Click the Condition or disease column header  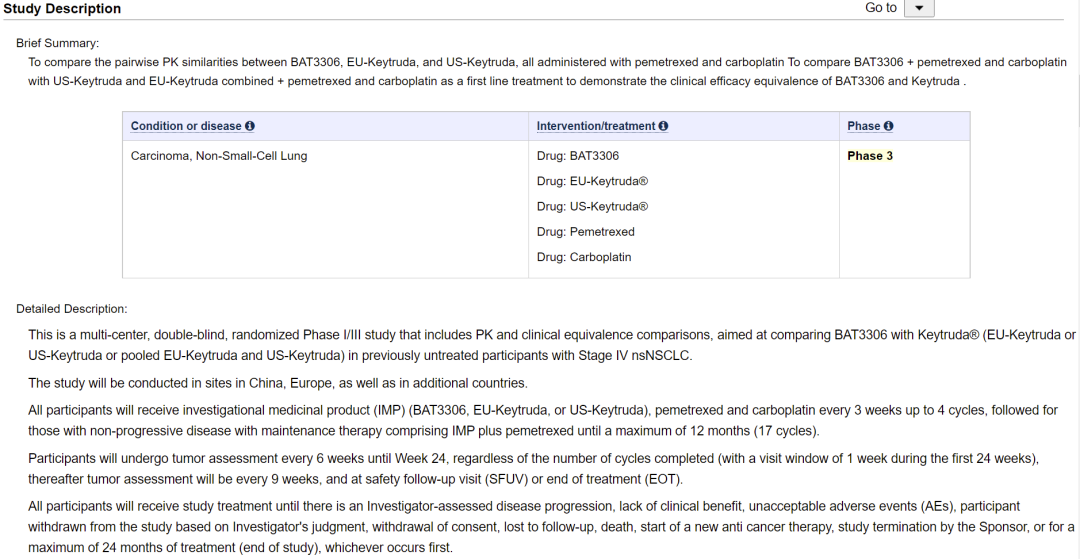(186, 126)
